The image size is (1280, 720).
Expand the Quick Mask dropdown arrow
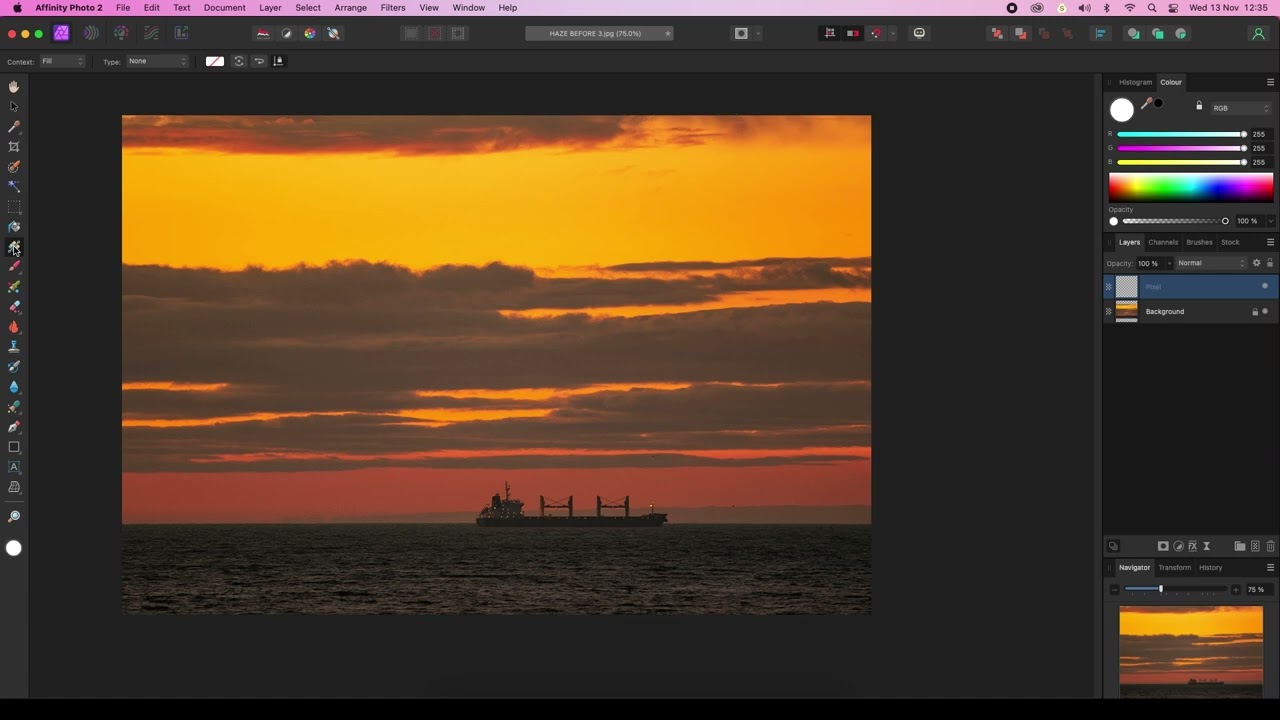[x=758, y=33]
